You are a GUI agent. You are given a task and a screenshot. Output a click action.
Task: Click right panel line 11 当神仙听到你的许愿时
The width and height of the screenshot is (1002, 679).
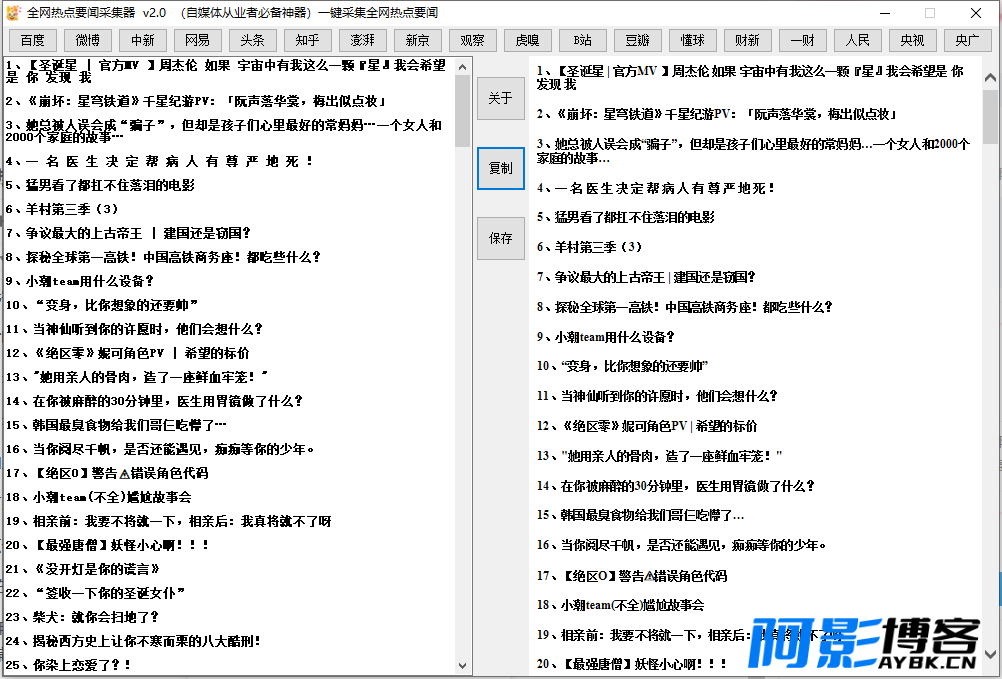[657, 397]
